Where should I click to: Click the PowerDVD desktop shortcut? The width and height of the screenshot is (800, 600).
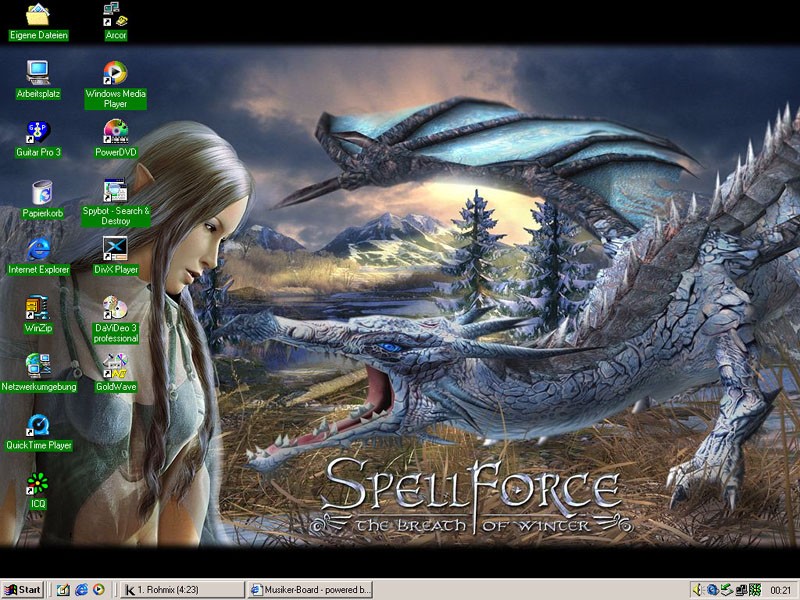[116, 132]
